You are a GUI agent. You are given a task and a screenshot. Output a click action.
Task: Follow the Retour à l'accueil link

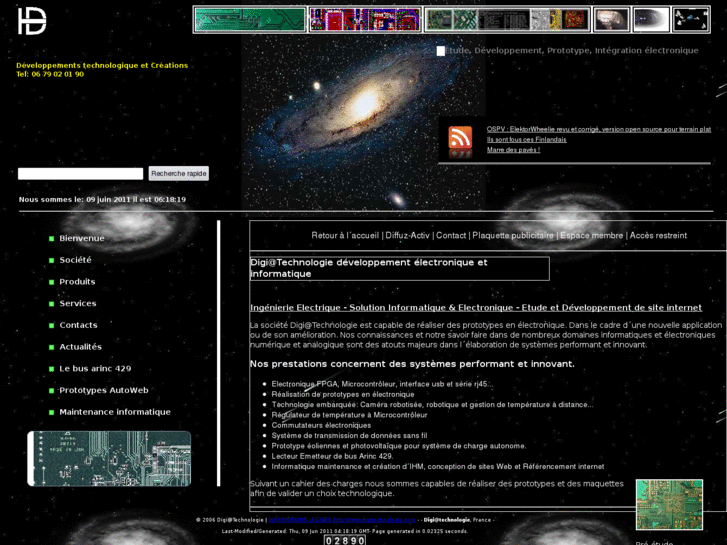coord(345,236)
